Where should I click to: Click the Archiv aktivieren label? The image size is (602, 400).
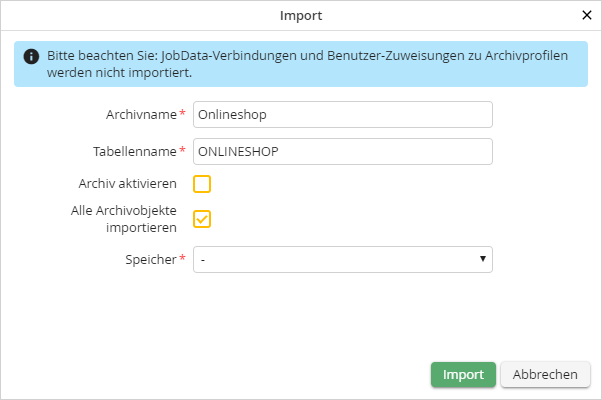(x=128, y=184)
